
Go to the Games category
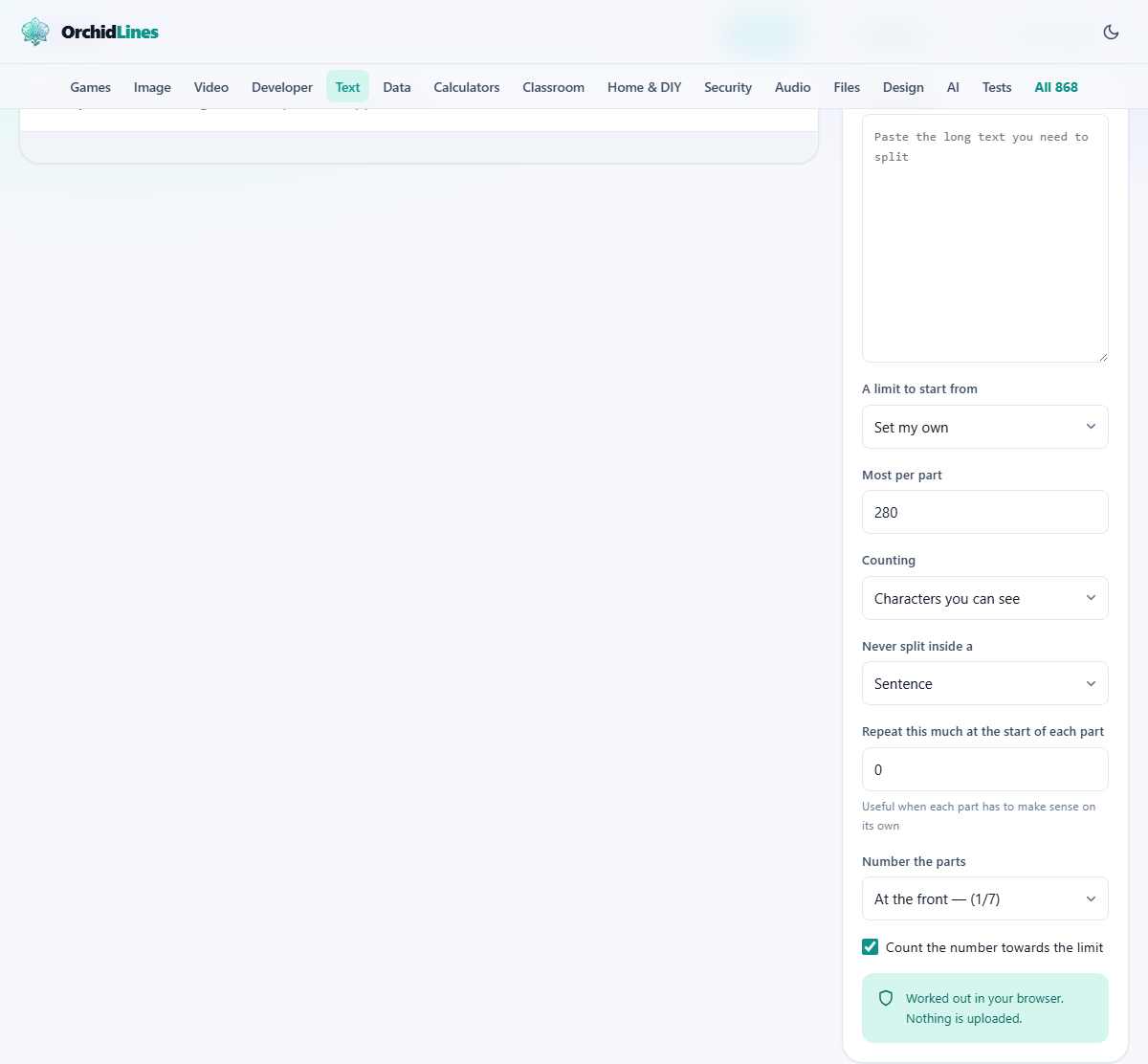click(x=91, y=87)
